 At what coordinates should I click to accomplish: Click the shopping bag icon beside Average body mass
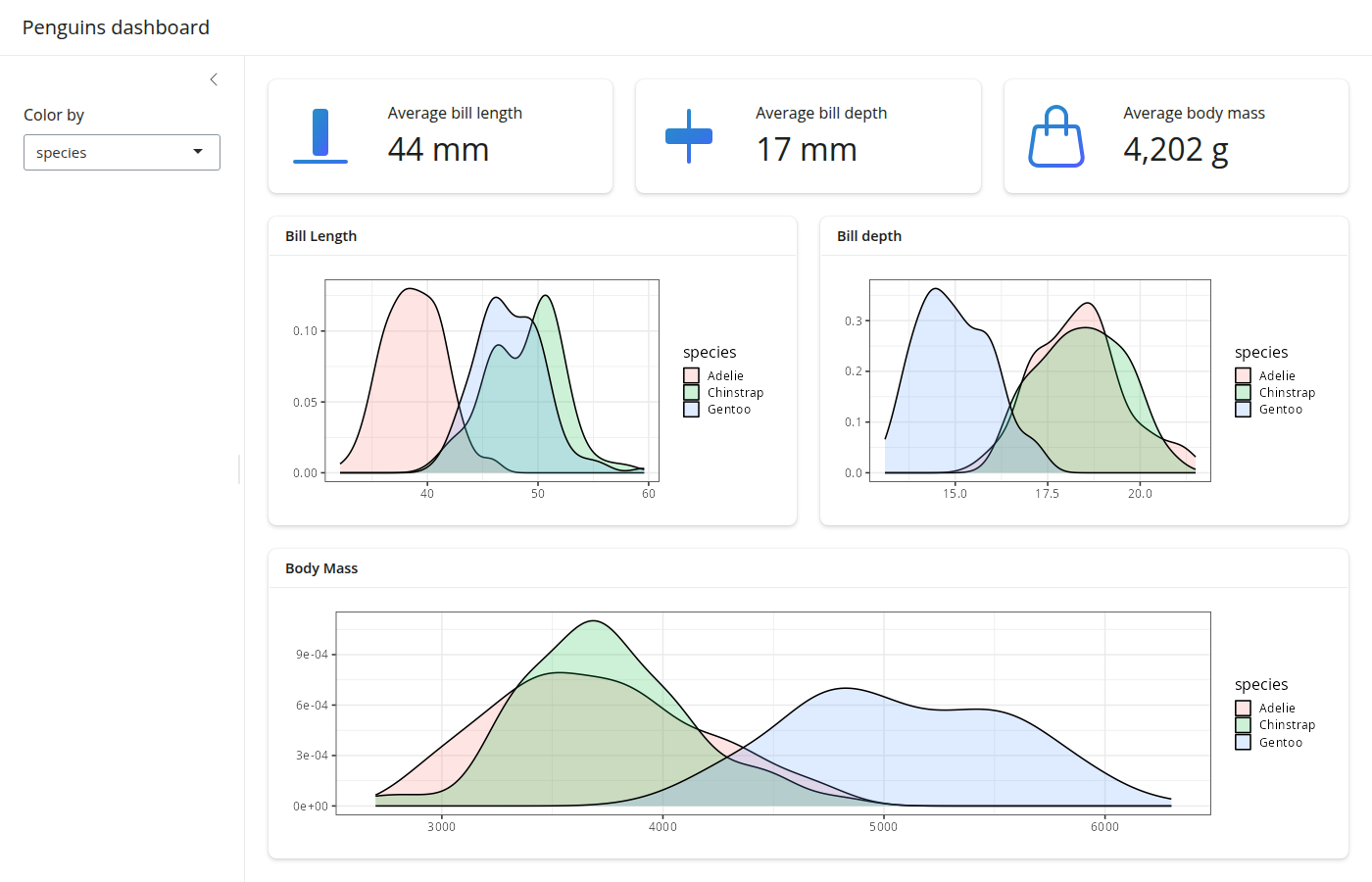[1056, 136]
